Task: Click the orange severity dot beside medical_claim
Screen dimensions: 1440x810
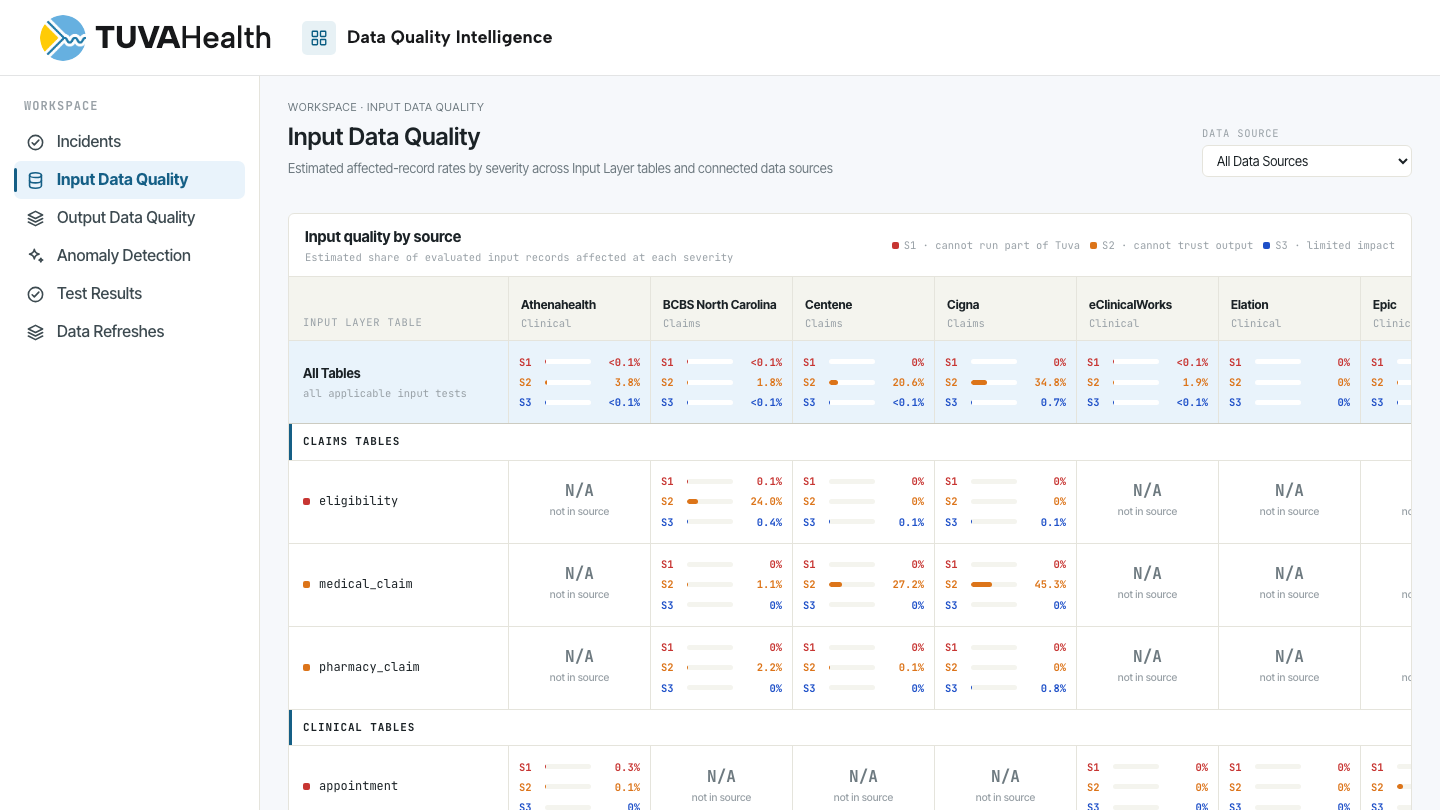Action: click(306, 584)
